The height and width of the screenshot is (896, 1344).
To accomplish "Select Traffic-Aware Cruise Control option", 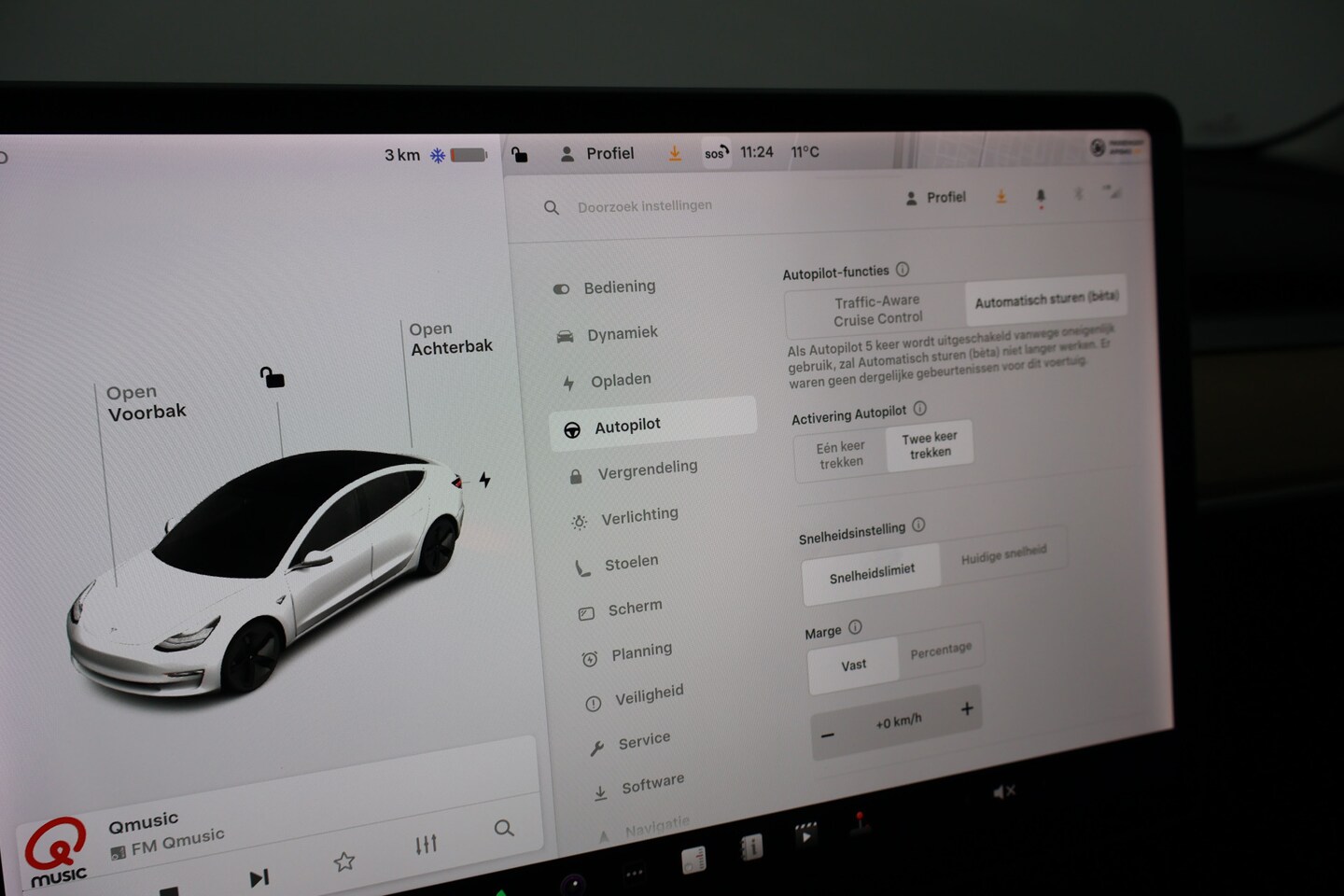I will tap(877, 310).
